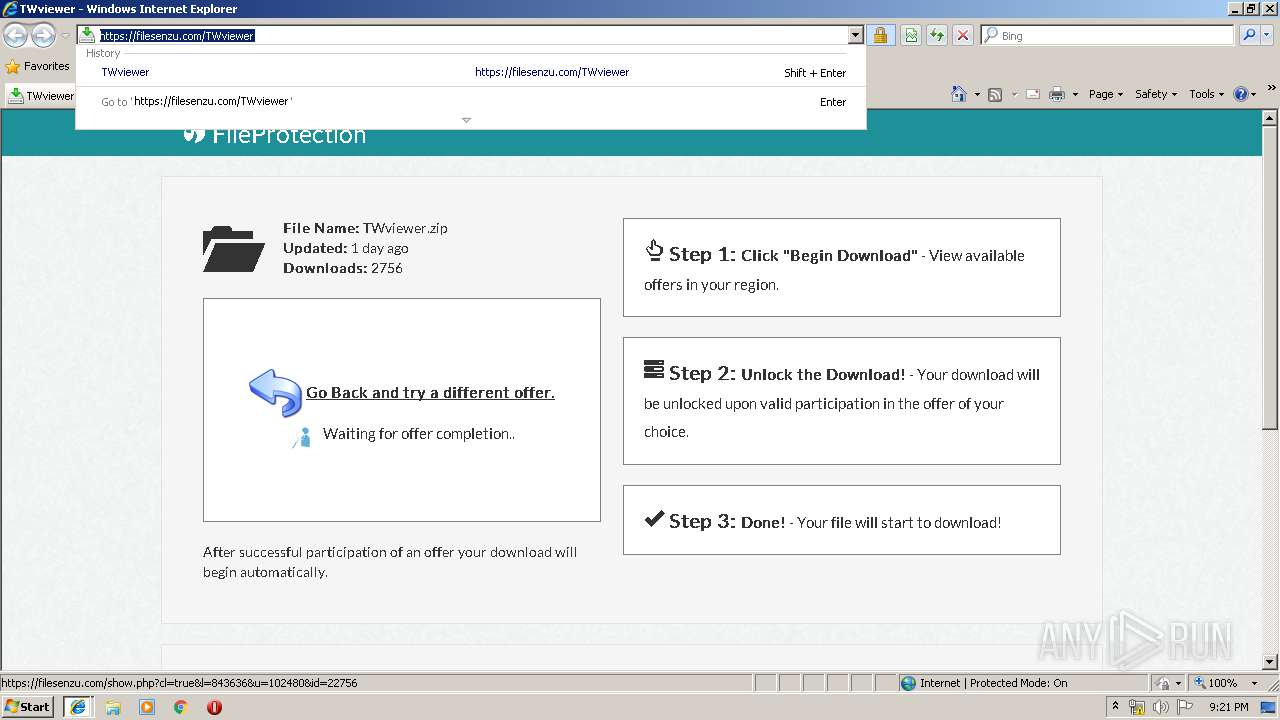Image resolution: width=1280 pixels, height=720 pixels.
Task: Click the blue Help question mark icon
Action: coord(1241,94)
